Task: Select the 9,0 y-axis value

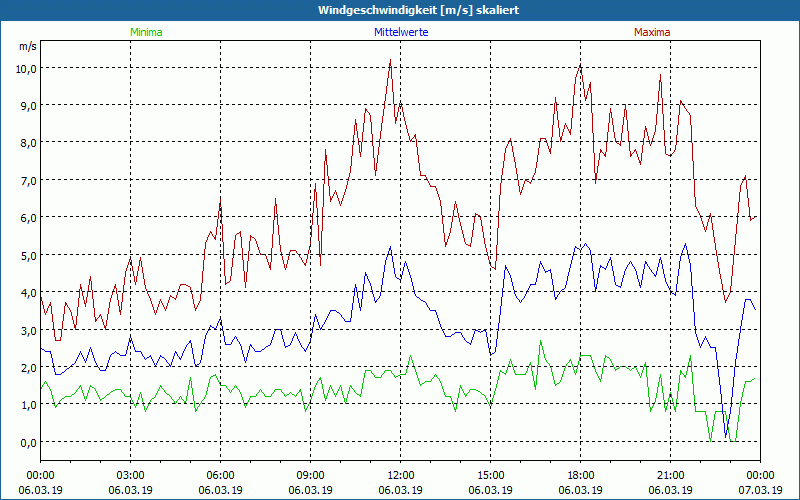Action: (x=27, y=105)
